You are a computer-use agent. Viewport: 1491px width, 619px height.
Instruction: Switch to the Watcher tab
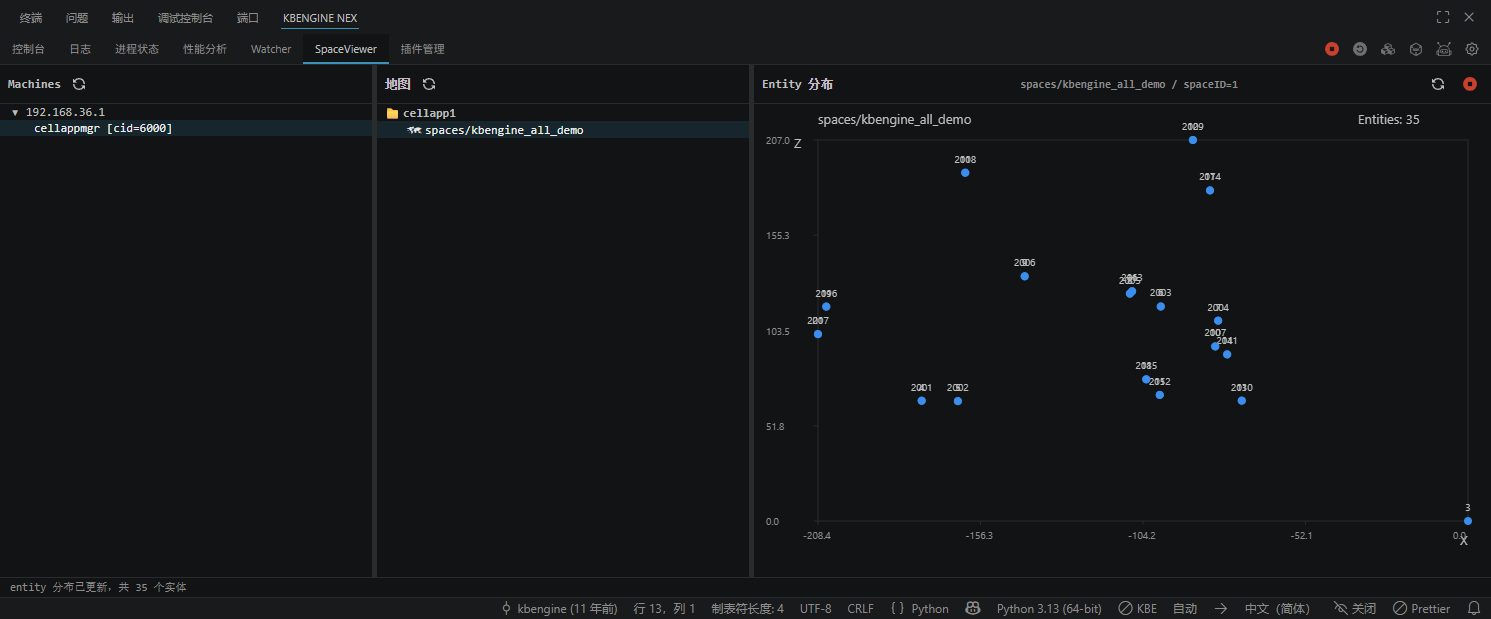(x=271, y=49)
